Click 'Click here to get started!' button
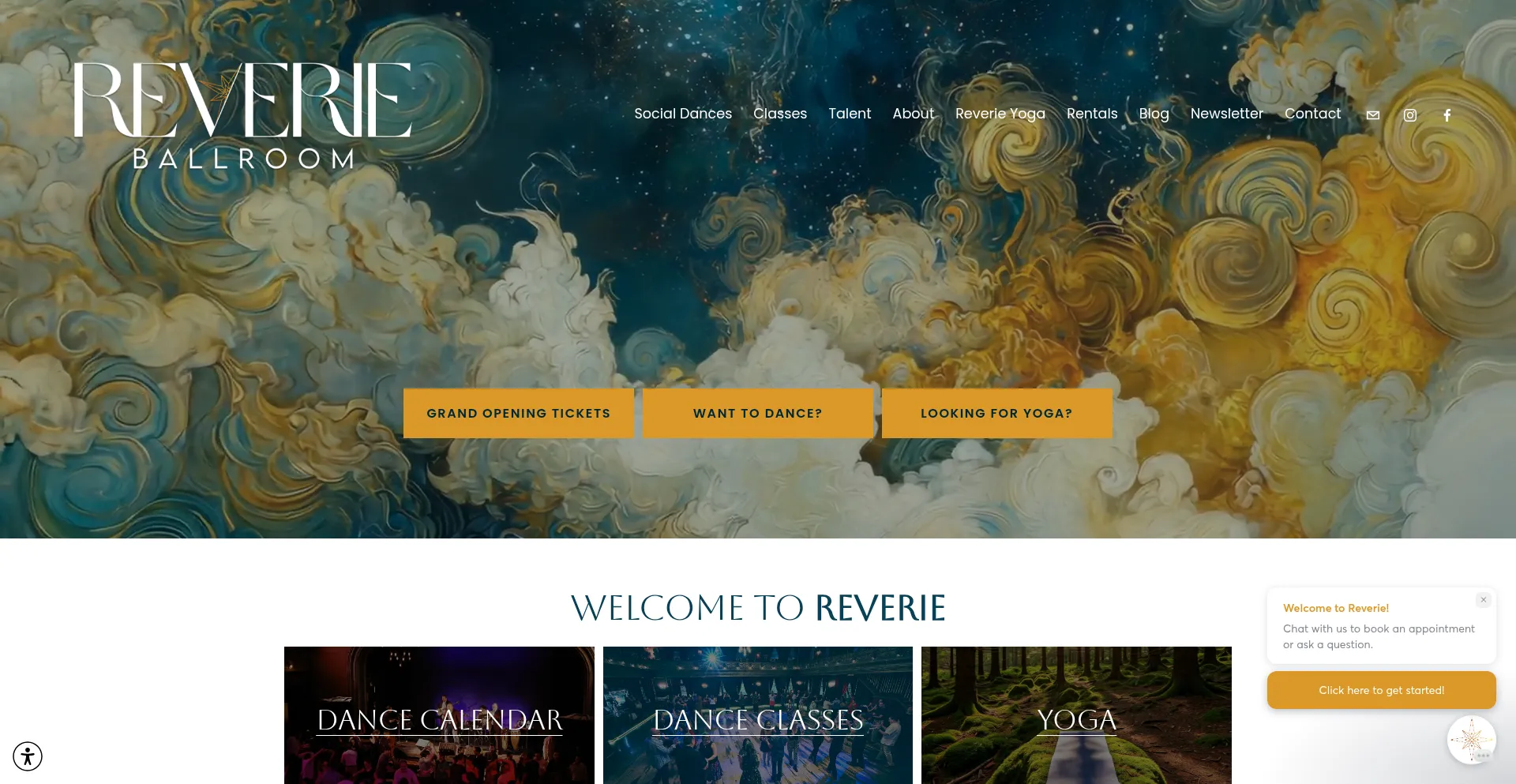The image size is (1516, 784). tap(1382, 690)
